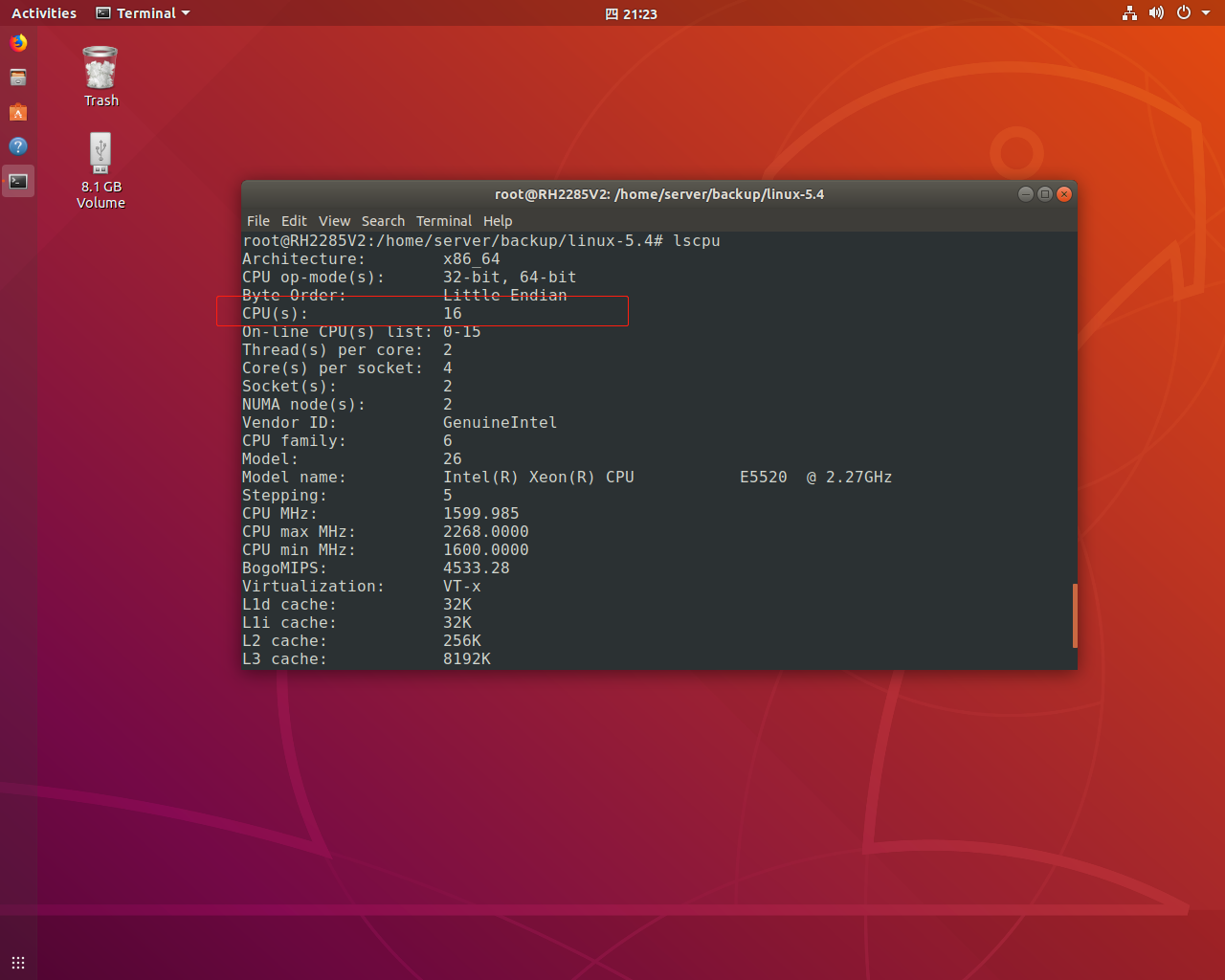Open the Files application from the dock
Viewport: 1225px width, 980px height.
[17, 78]
